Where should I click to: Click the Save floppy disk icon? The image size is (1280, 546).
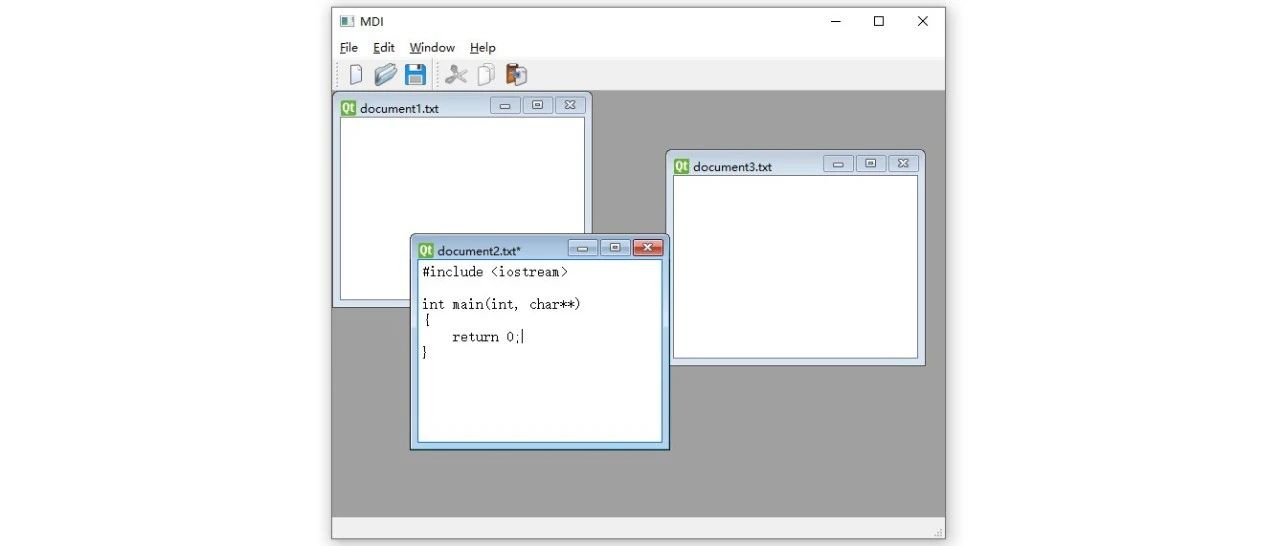tap(415, 74)
